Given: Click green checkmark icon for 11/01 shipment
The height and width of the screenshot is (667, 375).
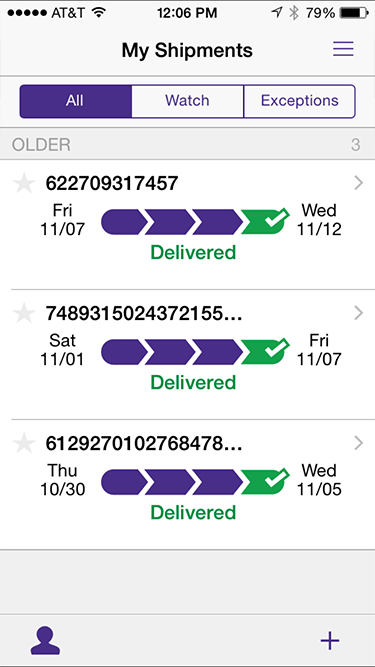Looking at the screenshot, I should (265, 351).
